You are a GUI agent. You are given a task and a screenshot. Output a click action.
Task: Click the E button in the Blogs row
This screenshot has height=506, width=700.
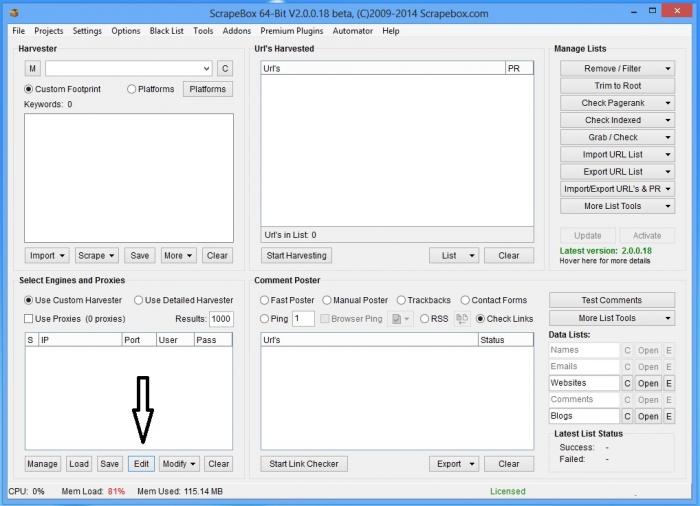668,416
